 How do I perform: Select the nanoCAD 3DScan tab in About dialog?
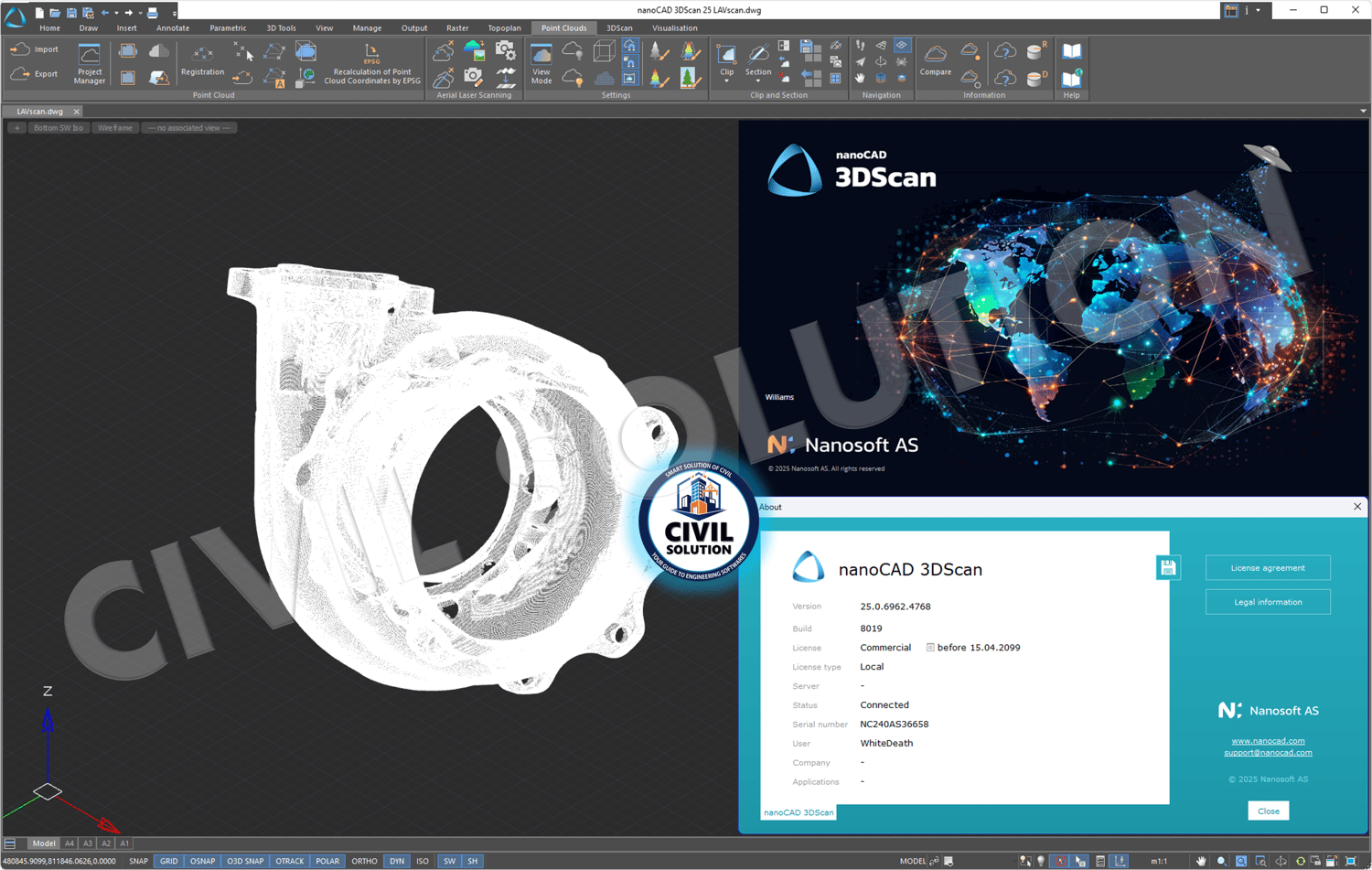(799, 812)
